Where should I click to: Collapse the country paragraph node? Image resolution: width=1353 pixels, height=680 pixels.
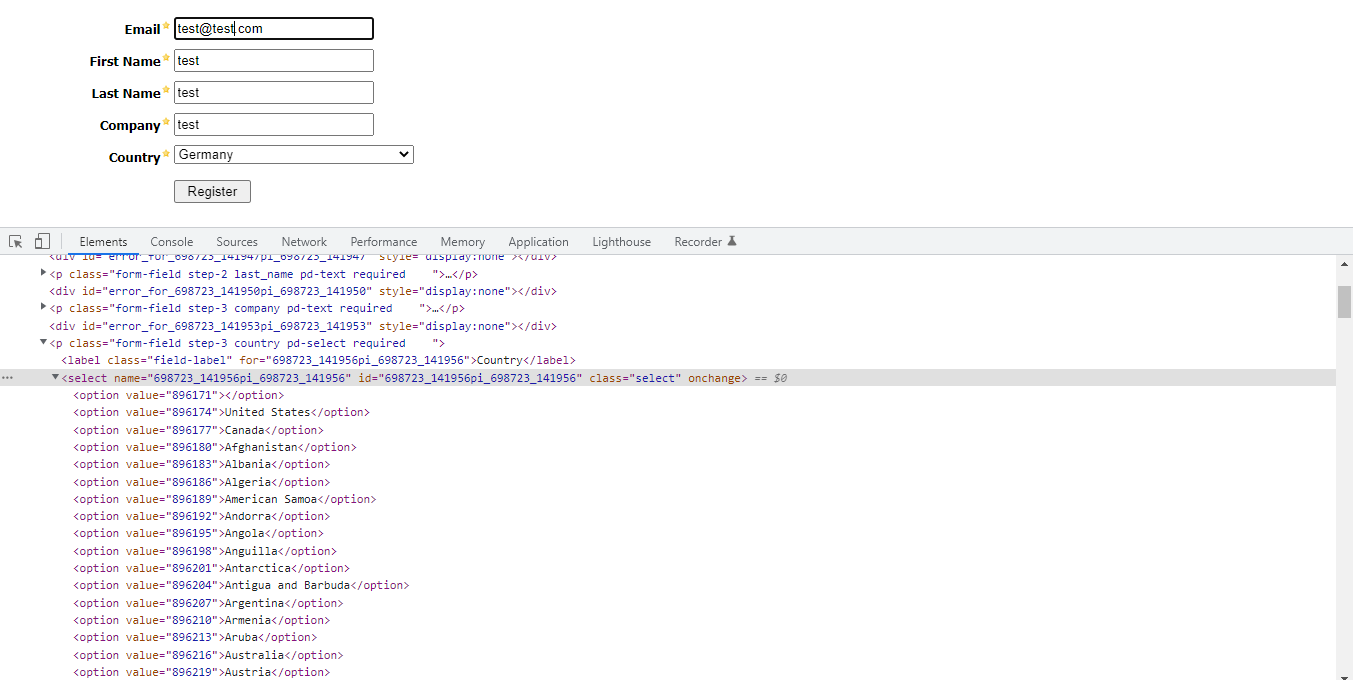(x=43, y=342)
